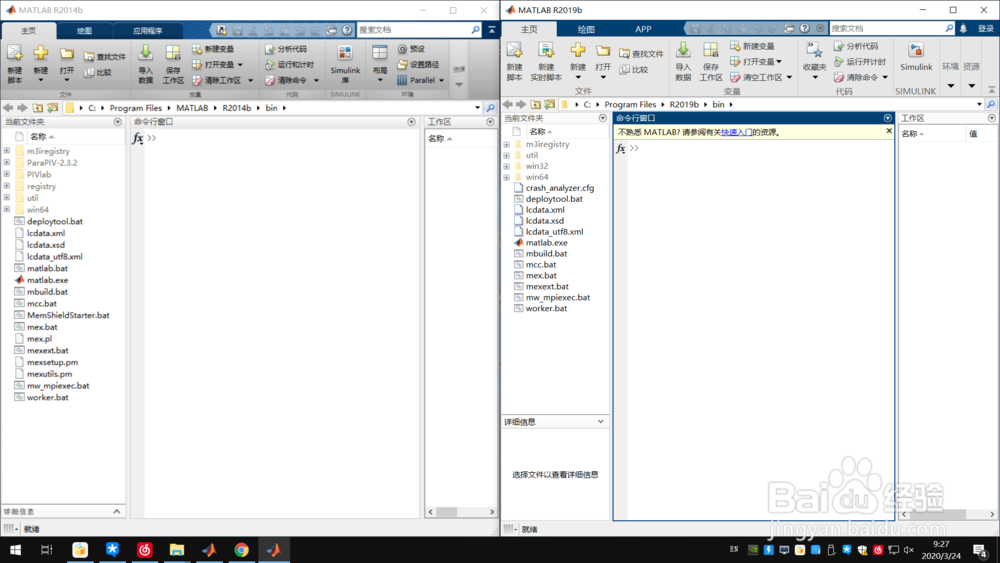
Task: Click Name column header in R2014b files
Action: [38, 136]
